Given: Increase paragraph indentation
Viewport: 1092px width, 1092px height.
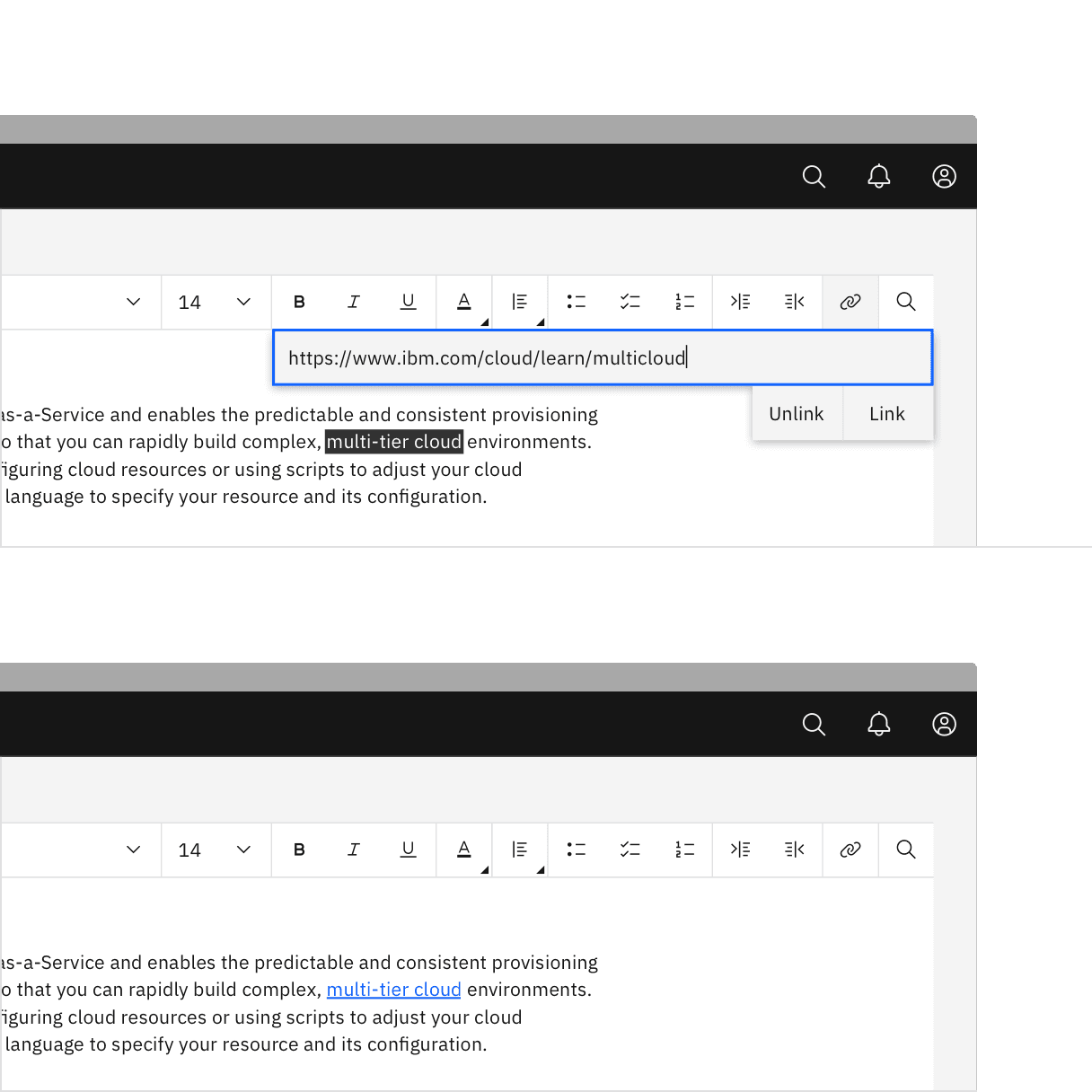Looking at the screenshot, I should click(740, 302).
